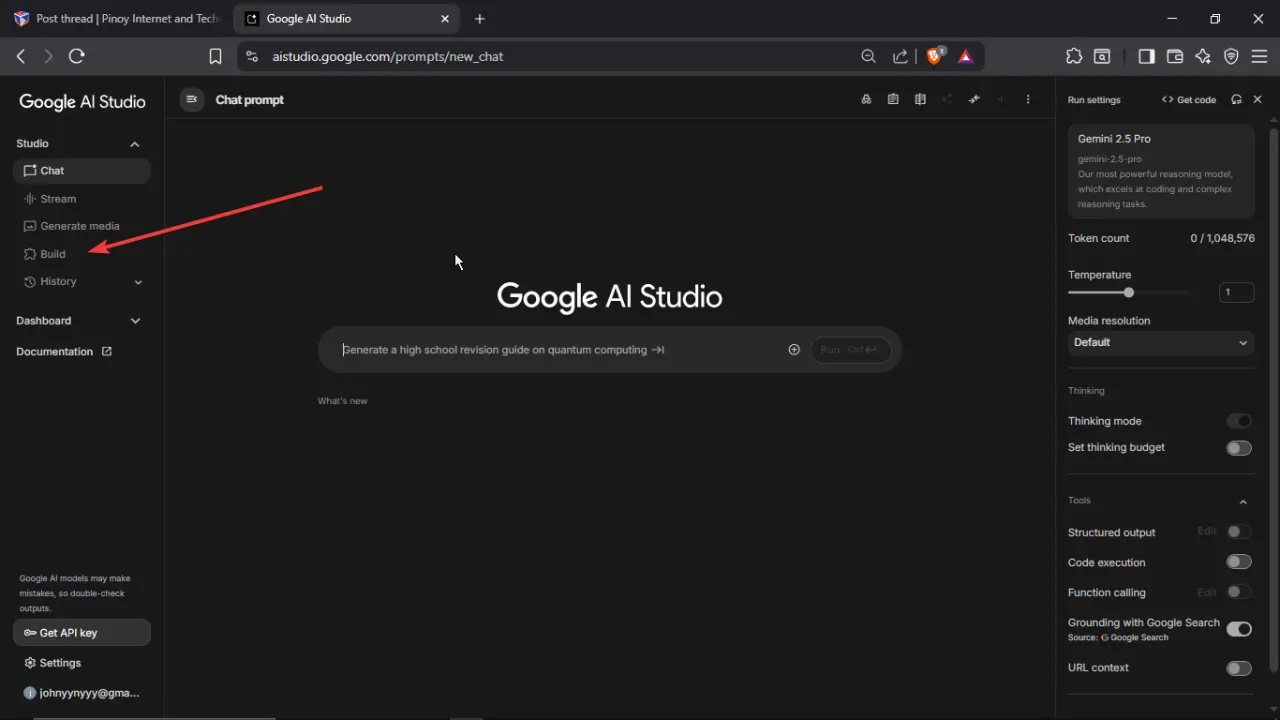This screenshot has width=1280, height=720.
Task: Toggle Set thinking budget switch
Action: [x=1239, y=448]
